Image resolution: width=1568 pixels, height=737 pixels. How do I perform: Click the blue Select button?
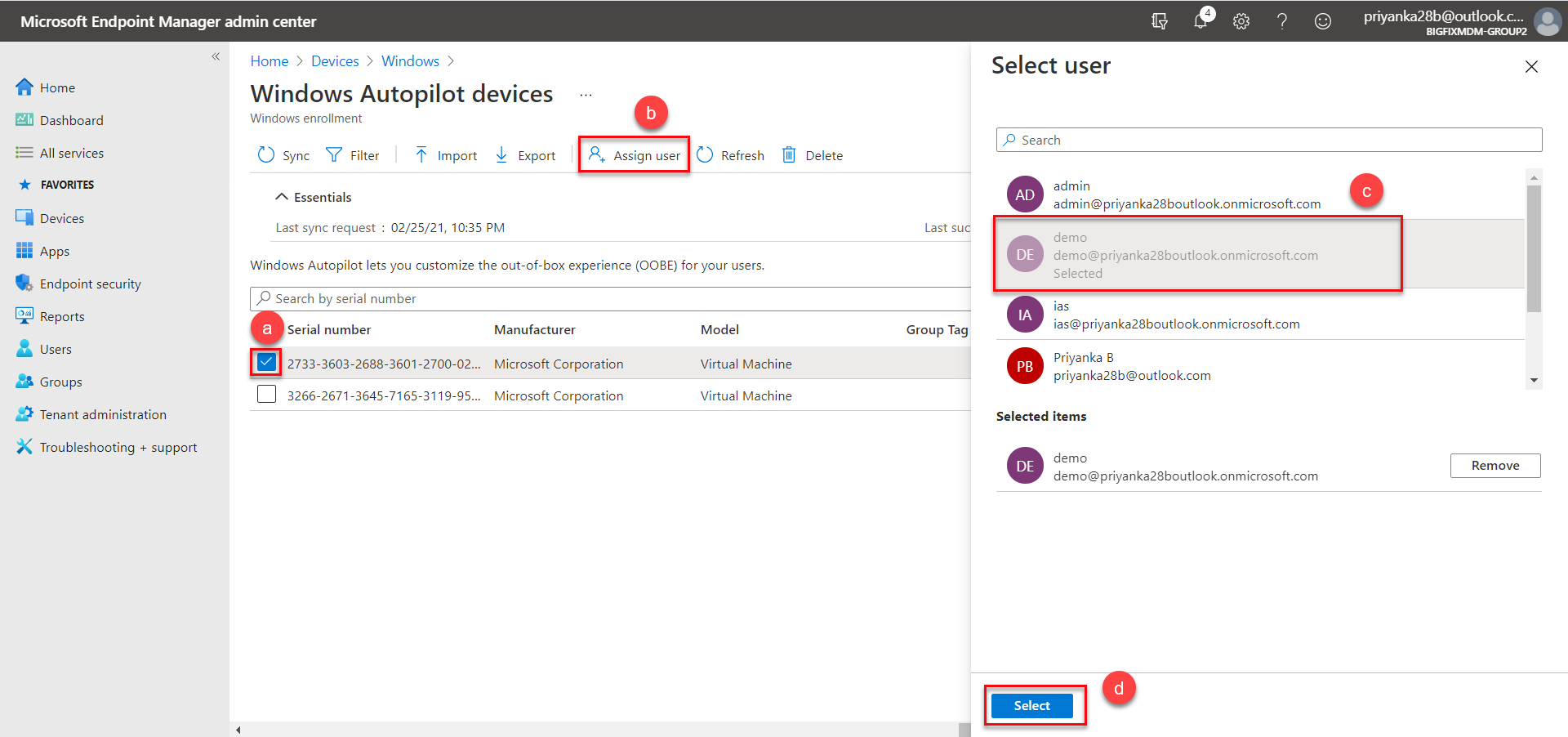[x=1031, y=705]
